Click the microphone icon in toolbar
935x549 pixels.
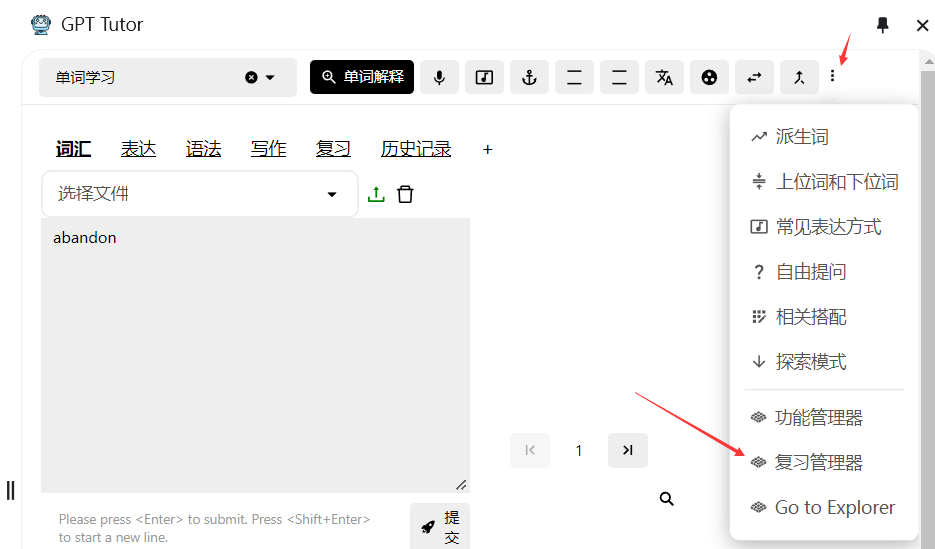click(439, 77)
